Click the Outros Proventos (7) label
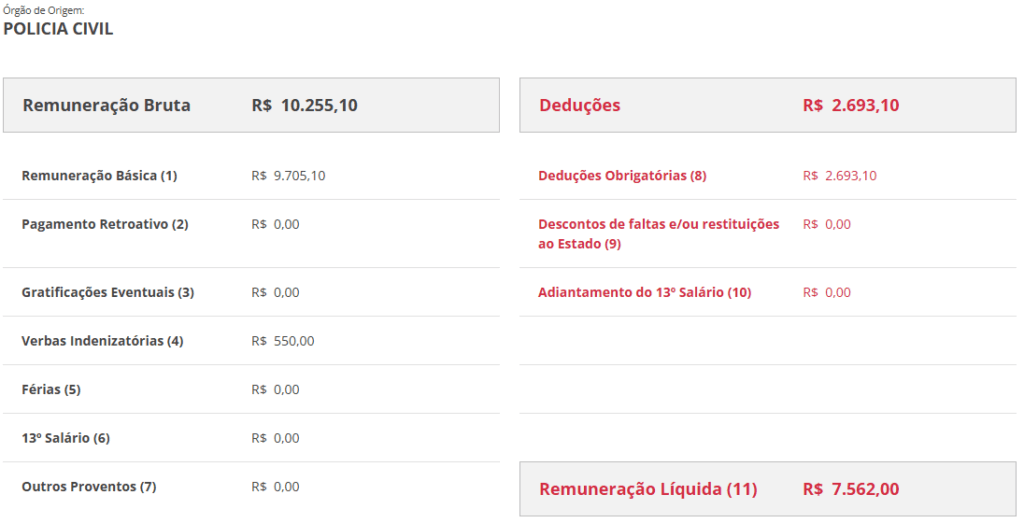 89,487
